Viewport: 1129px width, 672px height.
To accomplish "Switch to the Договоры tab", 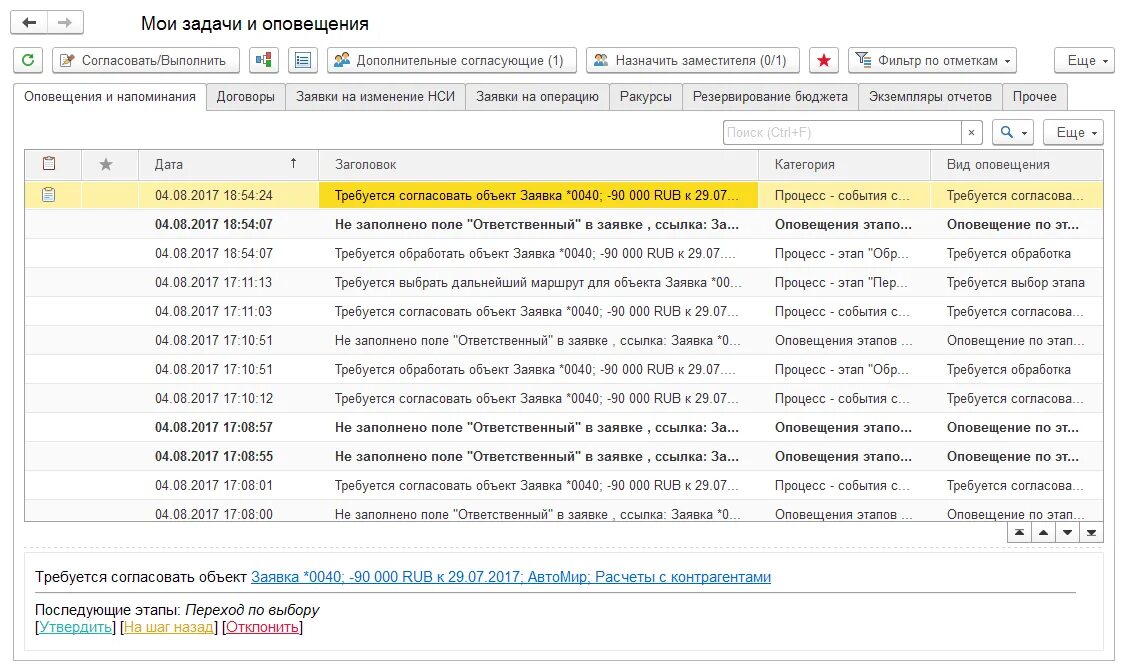I will click(x=244, y=96).
